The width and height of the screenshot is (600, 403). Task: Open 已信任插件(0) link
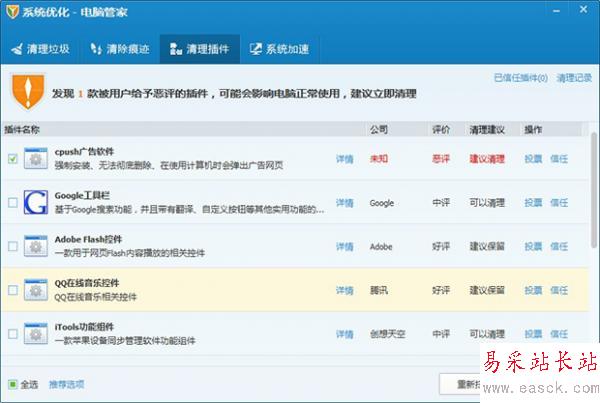[x=521, y=78]
